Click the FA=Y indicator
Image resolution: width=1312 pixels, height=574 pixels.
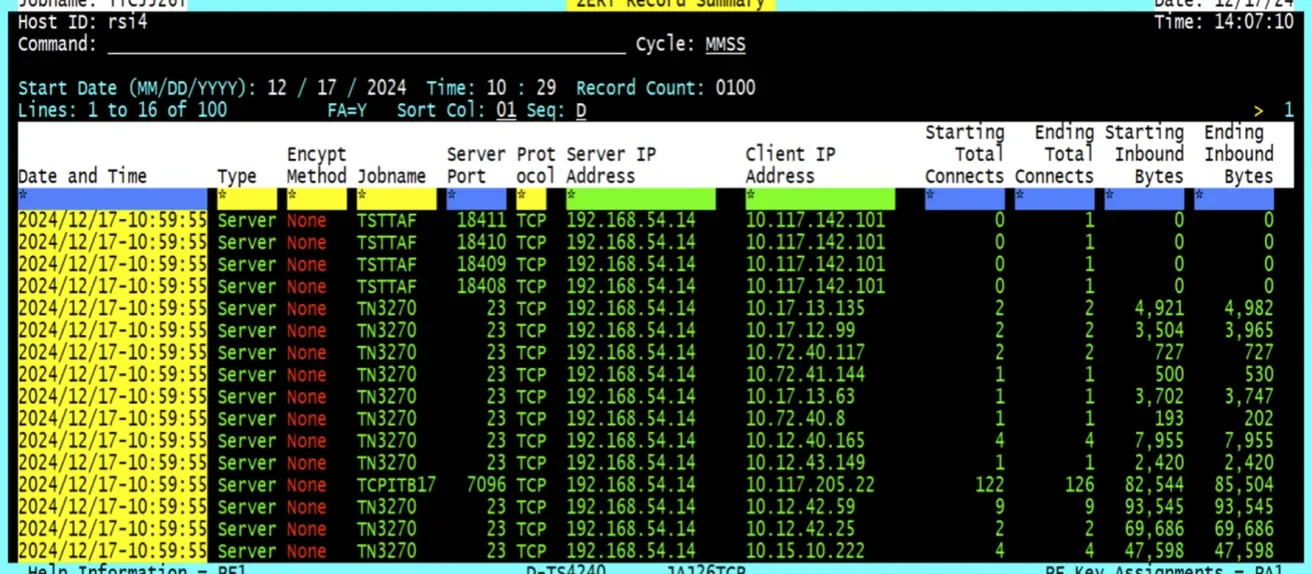347,110
